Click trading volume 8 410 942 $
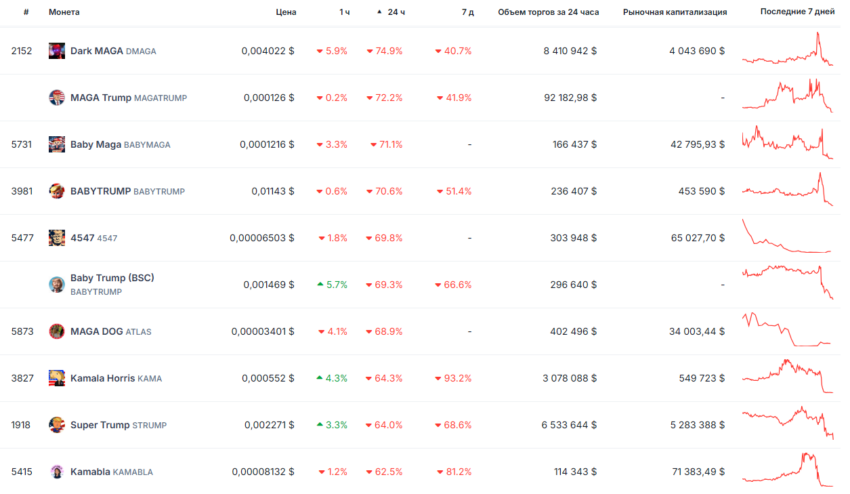 570,51
